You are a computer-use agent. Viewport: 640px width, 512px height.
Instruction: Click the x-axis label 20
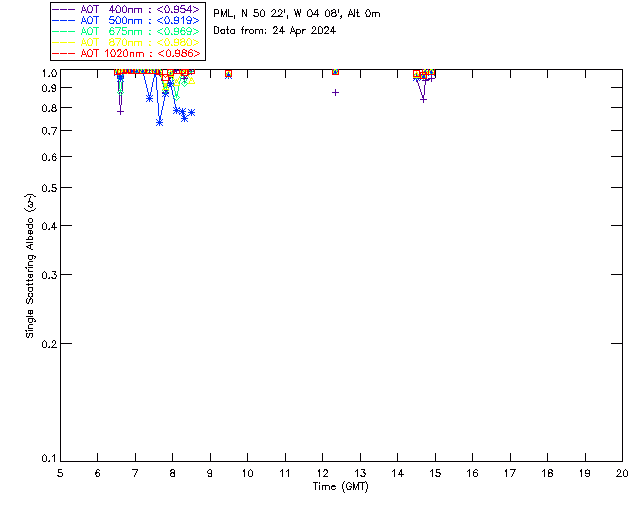coord(622,474)
